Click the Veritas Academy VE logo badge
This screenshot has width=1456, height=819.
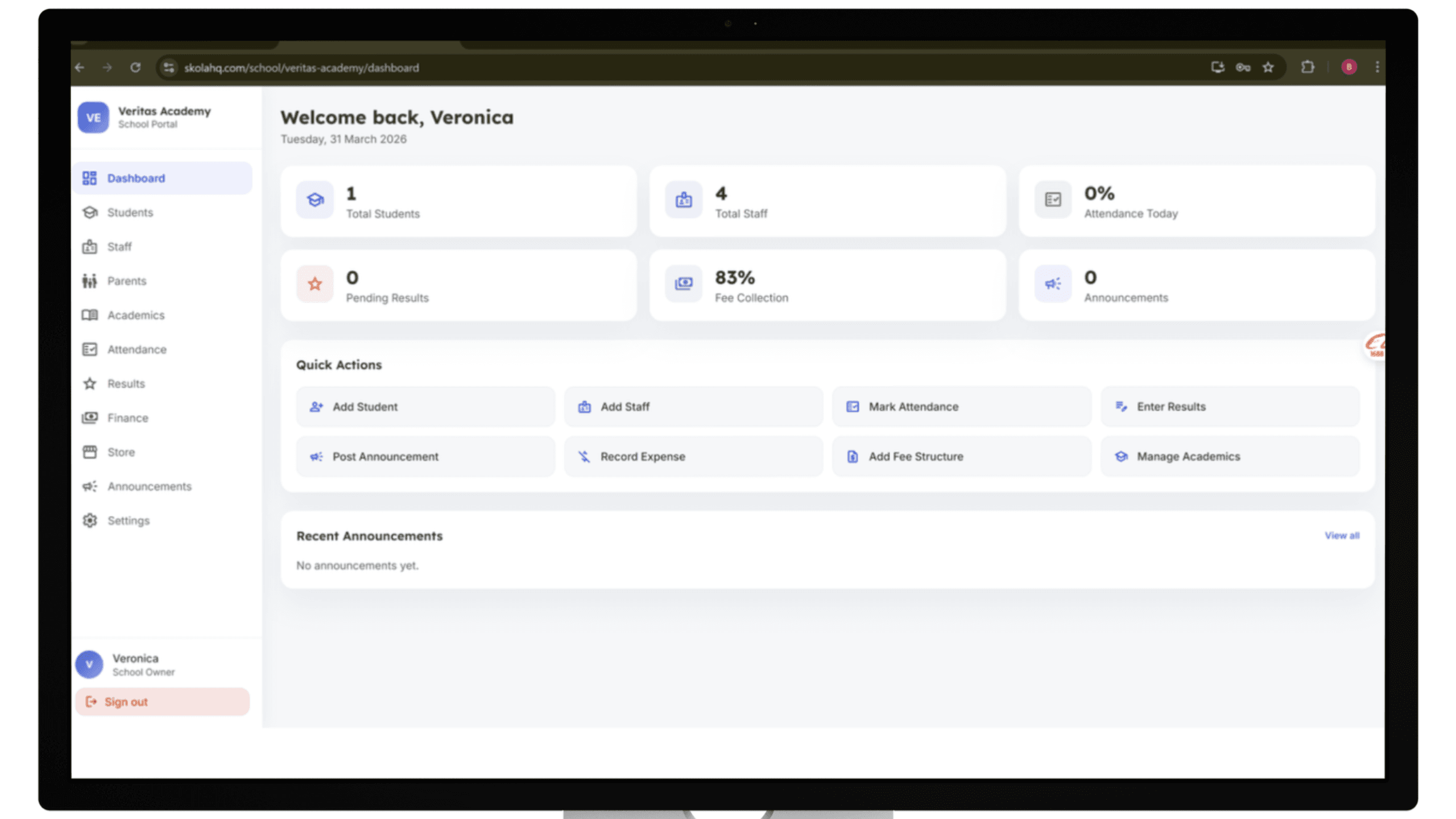93,118
